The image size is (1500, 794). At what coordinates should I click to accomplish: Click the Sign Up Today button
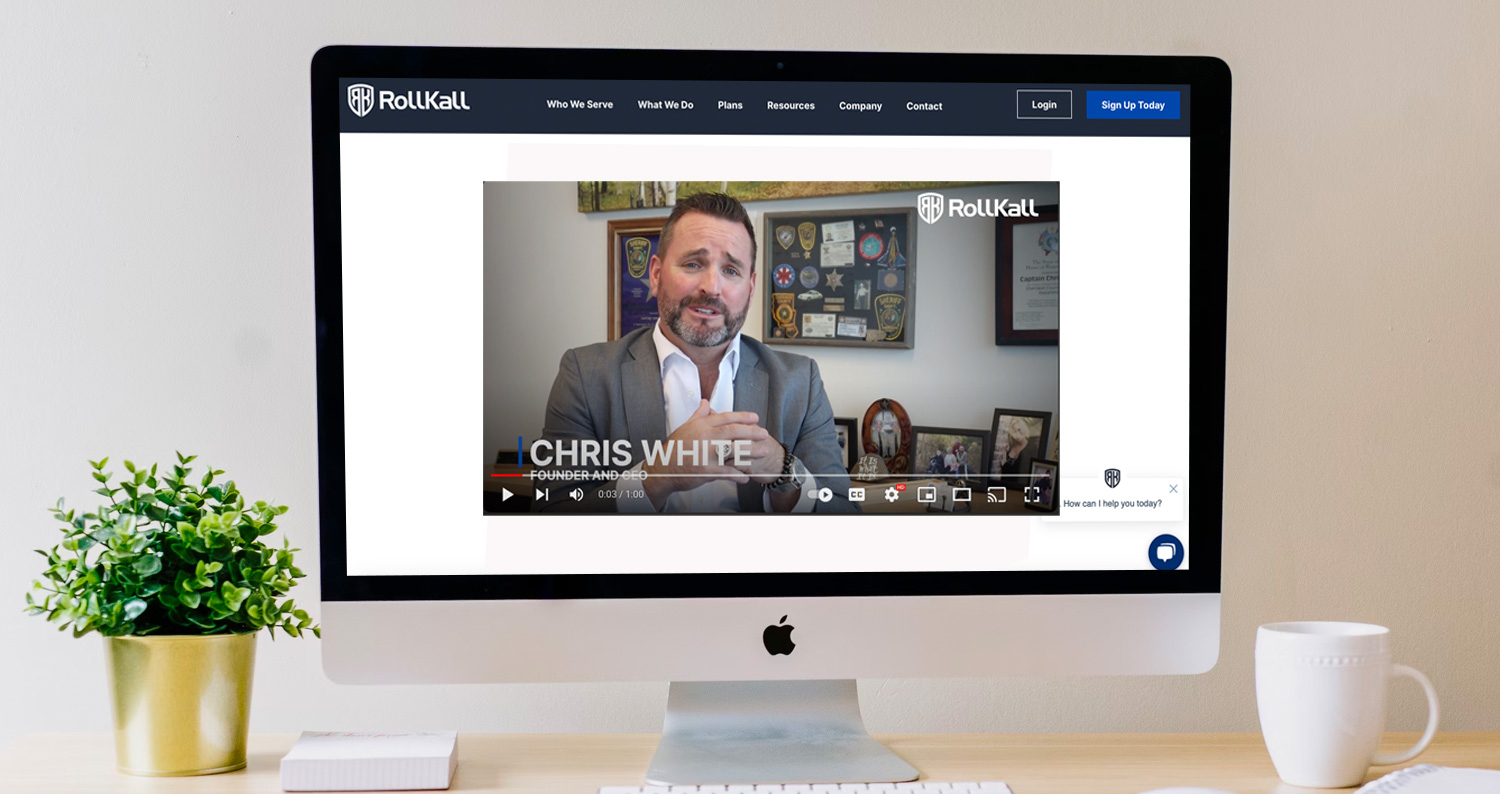[1133, 105]
